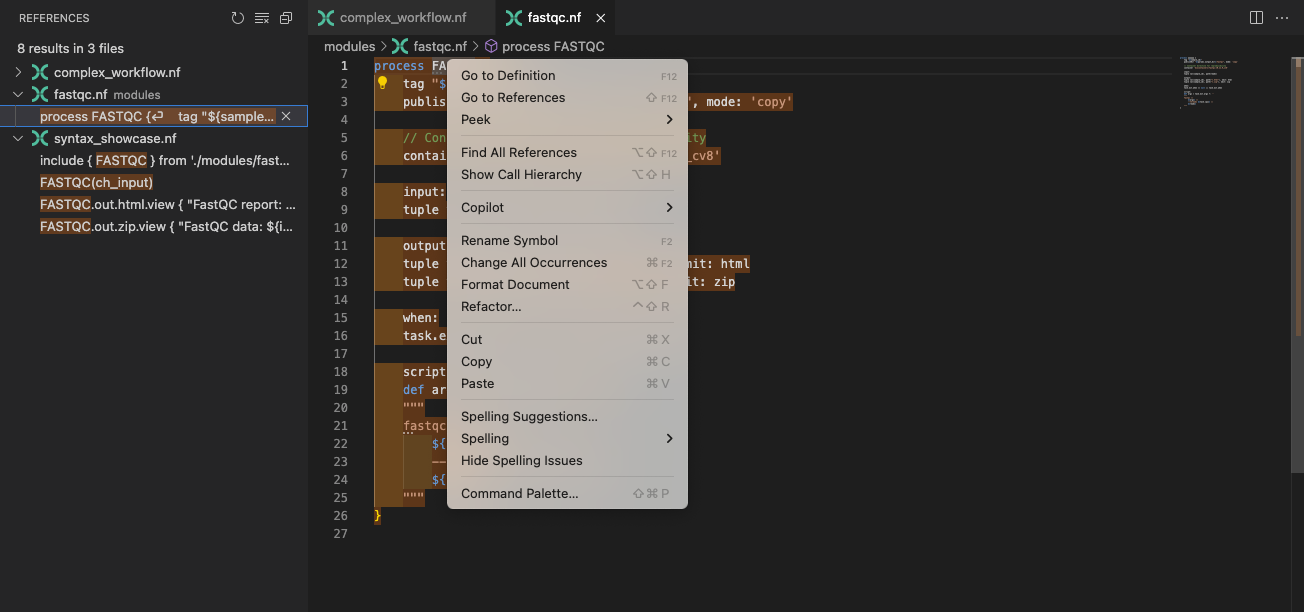Choose Format Document
This screenshot has height=612, width=1304.
tap(567, 285)
